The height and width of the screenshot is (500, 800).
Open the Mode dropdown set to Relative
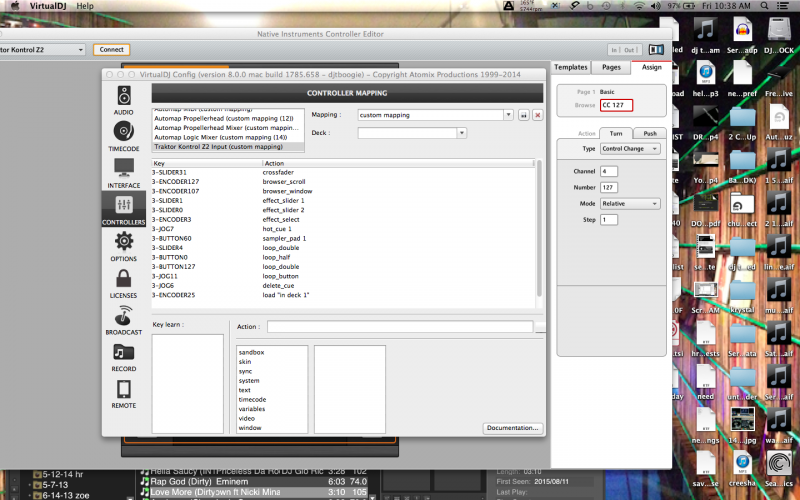[630, 204]
